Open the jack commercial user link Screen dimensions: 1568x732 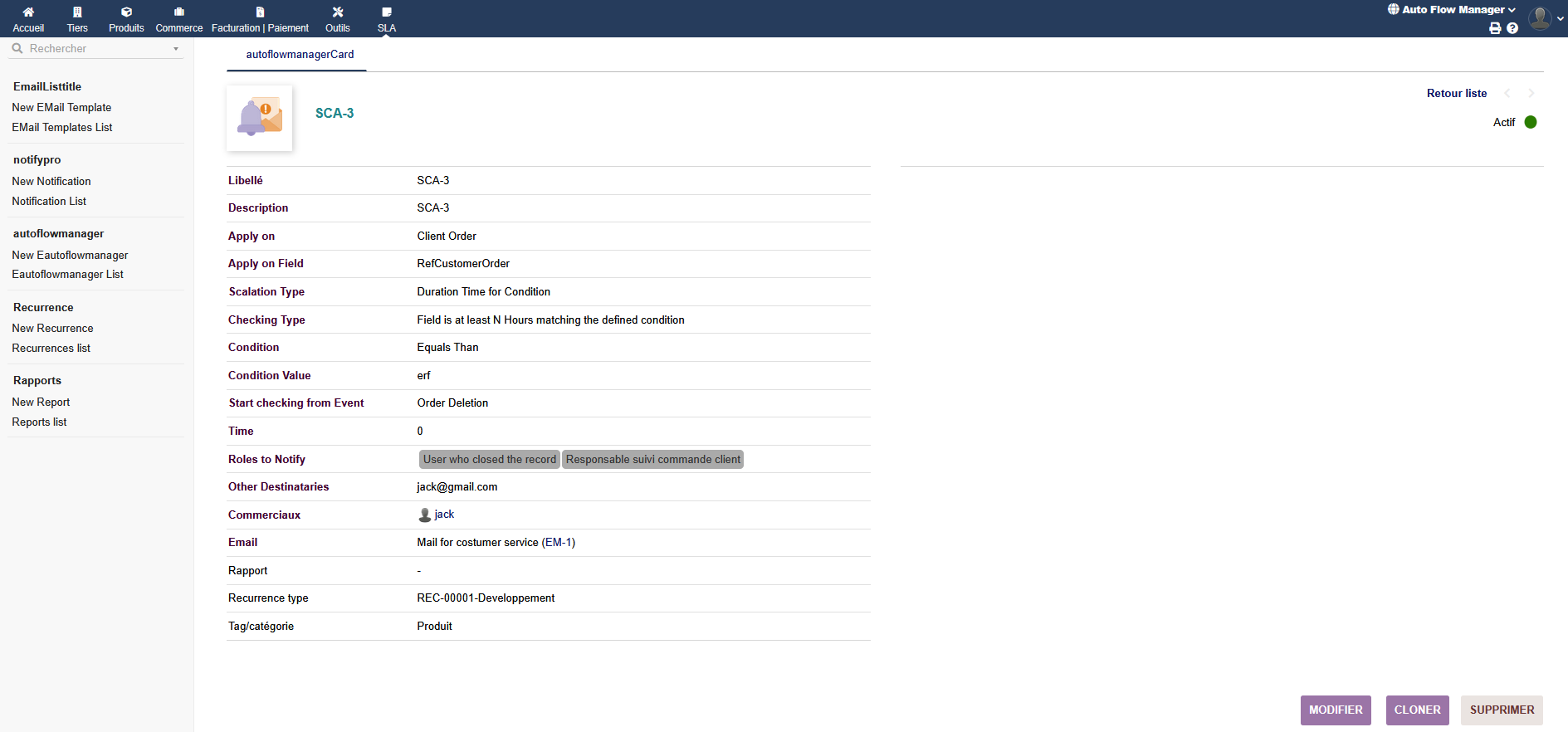coord(444,515)
